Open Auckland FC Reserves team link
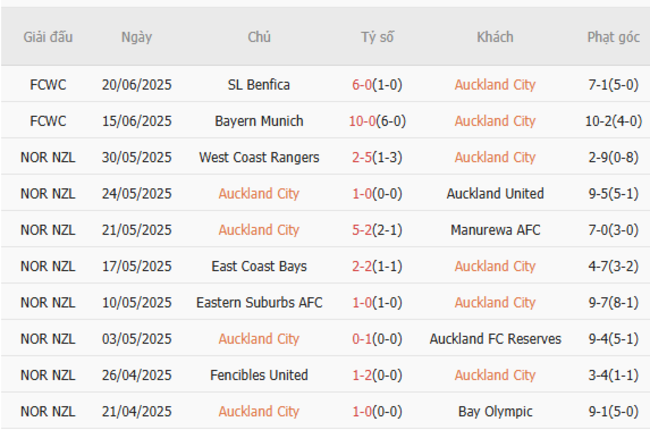This screenshot has width=650, height=430. [x=495, y=339]
